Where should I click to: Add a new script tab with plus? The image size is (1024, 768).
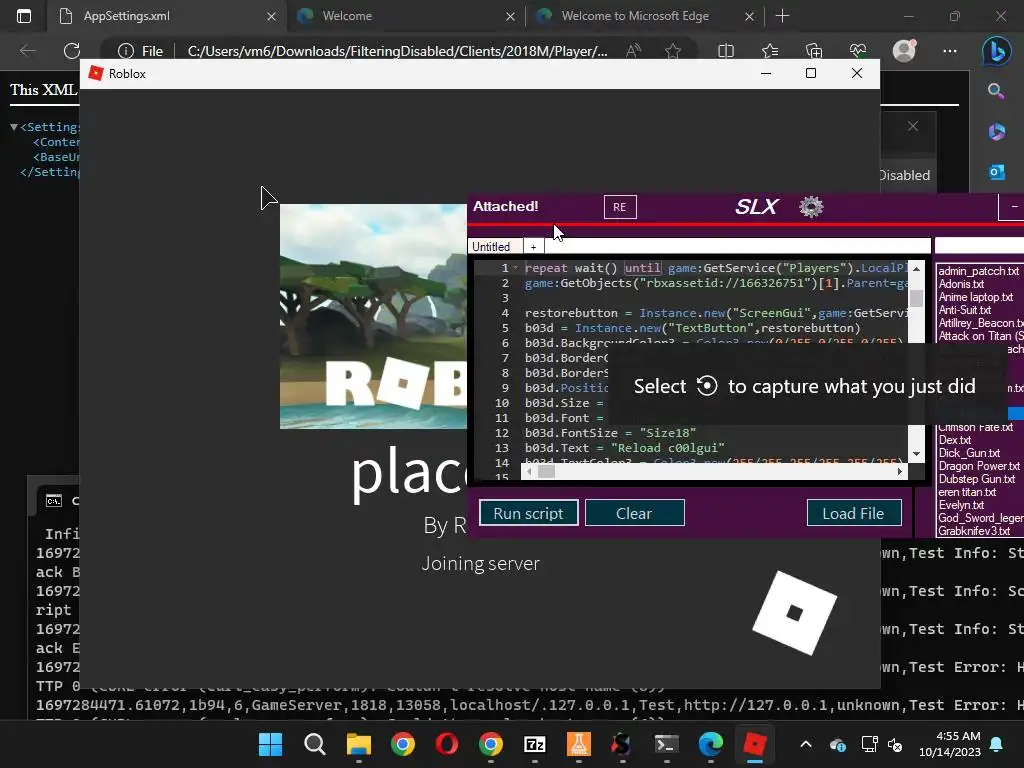coord(534,247)
